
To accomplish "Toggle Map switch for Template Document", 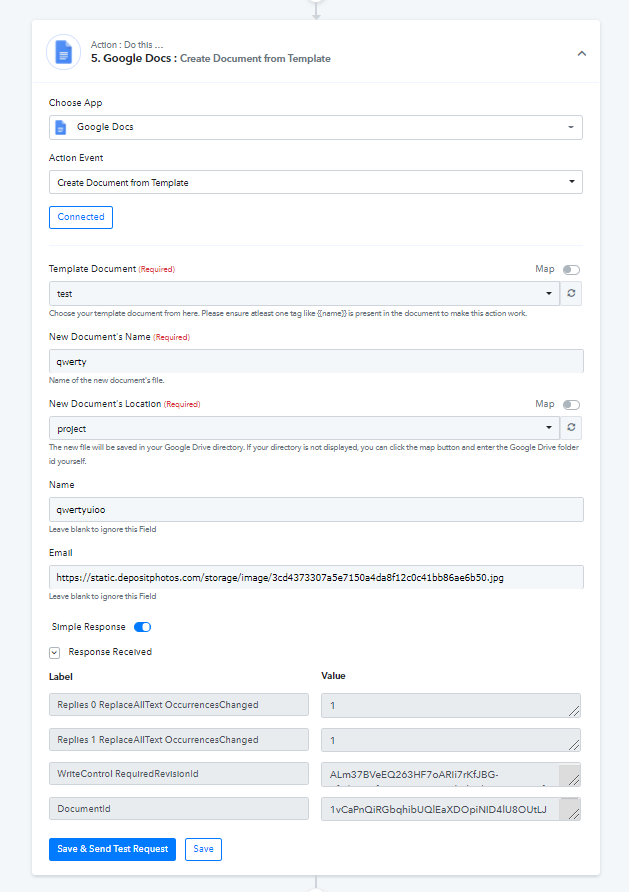I will click(571, 270).
